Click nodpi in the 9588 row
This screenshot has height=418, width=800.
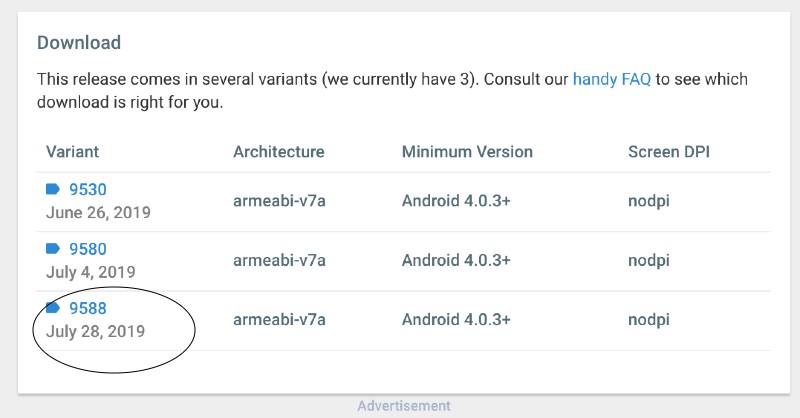point(649,320)
